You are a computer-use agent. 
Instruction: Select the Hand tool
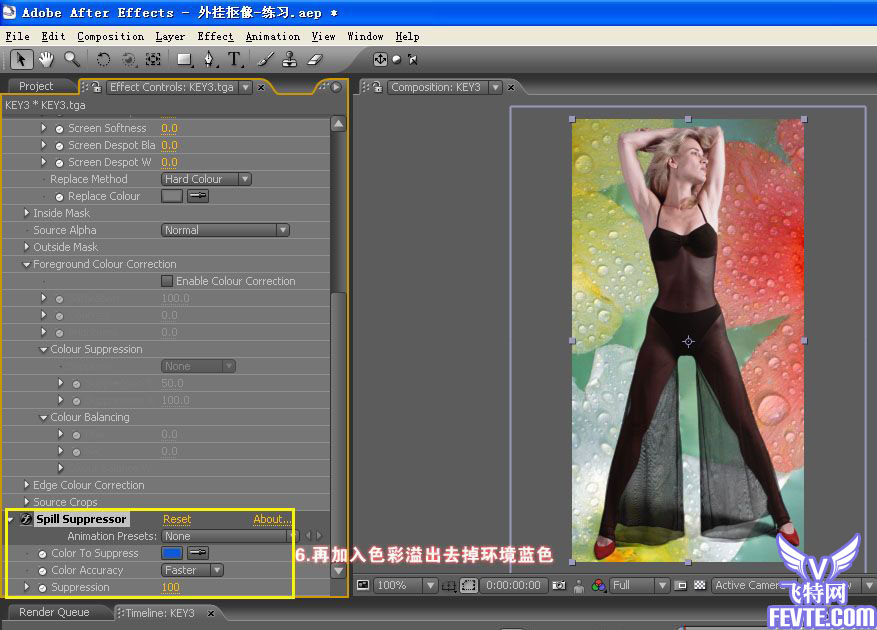click(46, 59)
